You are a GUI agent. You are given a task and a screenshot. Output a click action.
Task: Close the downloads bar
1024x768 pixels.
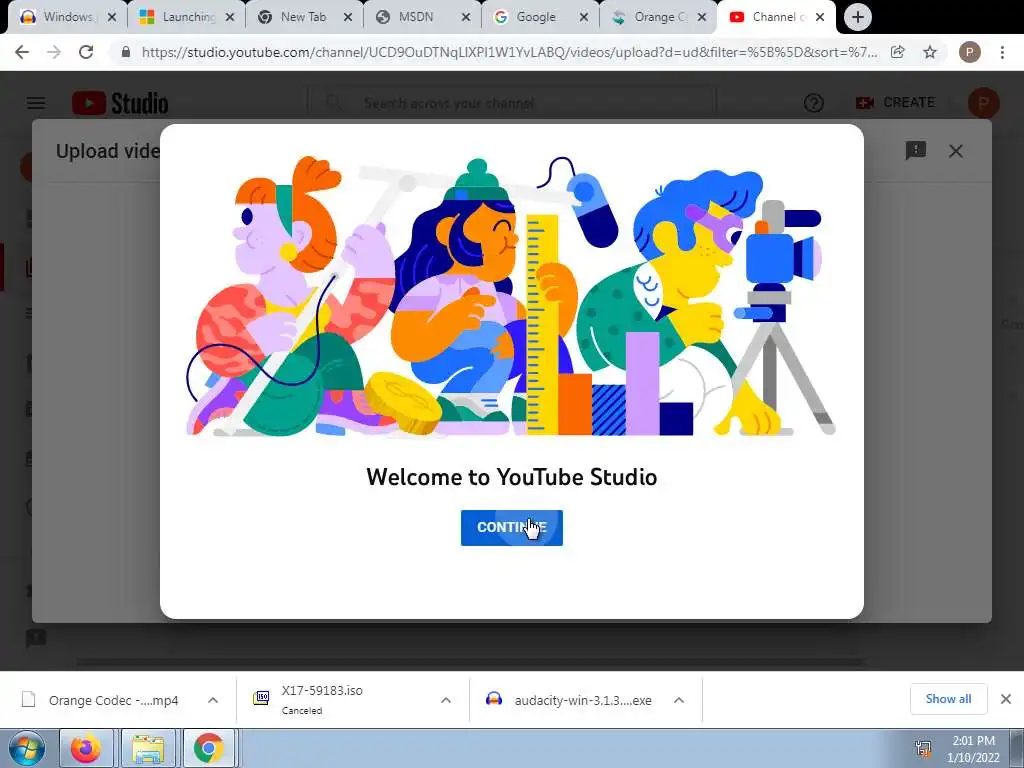(x=1006, y=699)
